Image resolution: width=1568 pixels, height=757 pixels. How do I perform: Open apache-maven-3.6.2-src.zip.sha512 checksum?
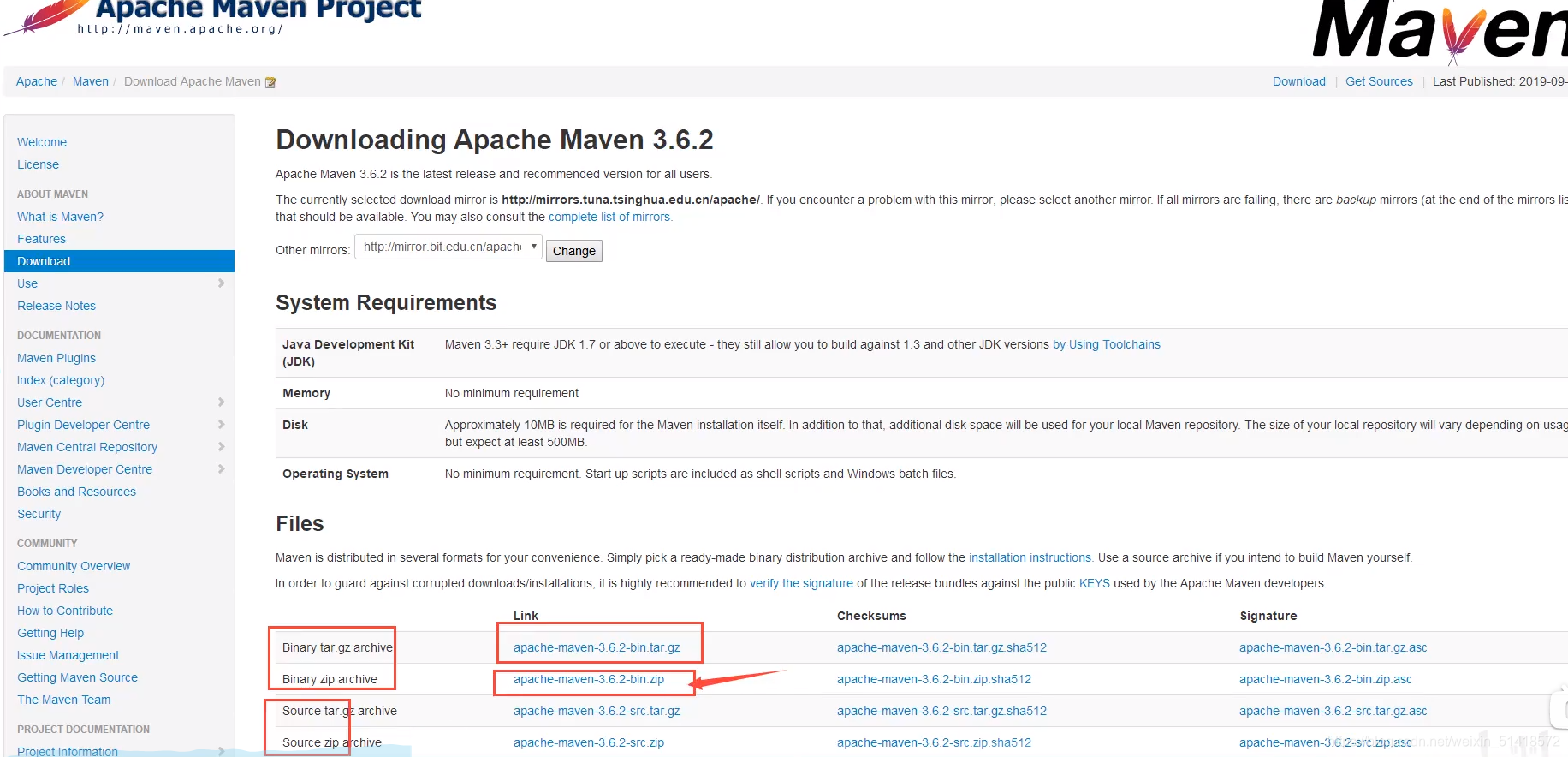pyautogui.click(x=934, y=742)
